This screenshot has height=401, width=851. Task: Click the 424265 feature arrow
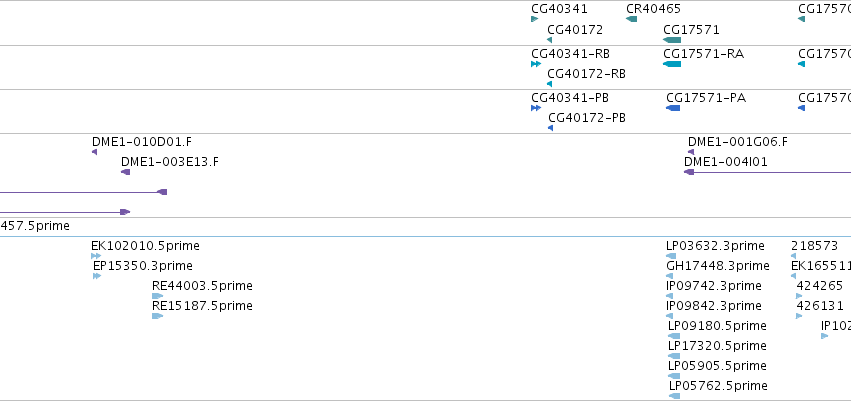(x=799, y=296)
